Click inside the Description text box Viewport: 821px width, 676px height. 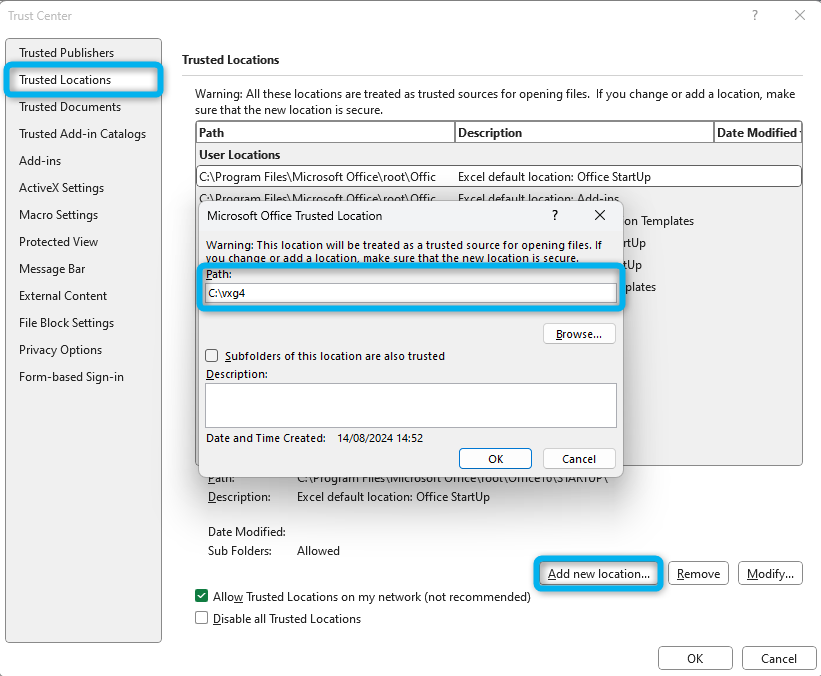(410, 405)
